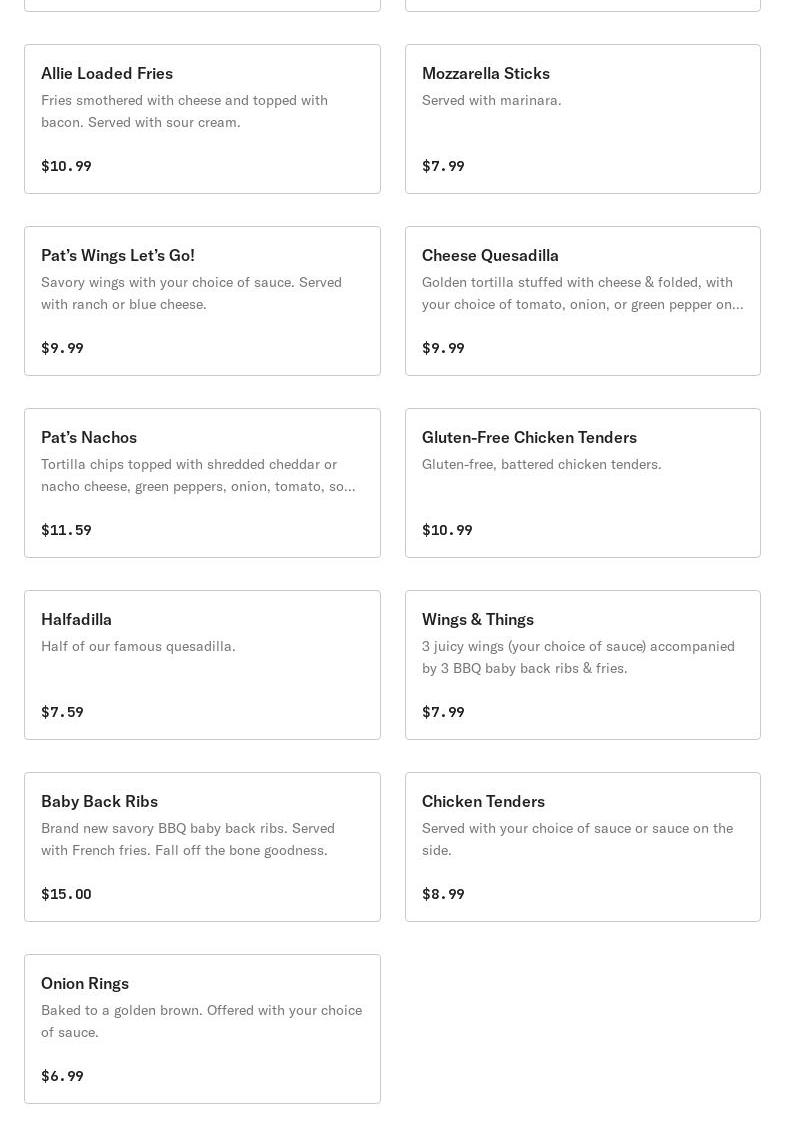Open the Allie Loaded Fries menu item
The image size is (785, 1124).
click(202, 119)
